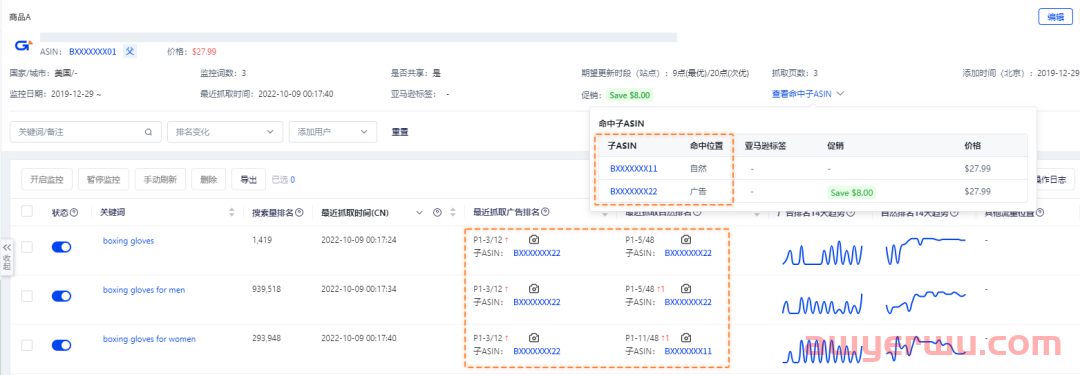Click 开启监控 button
This screenshot has width=1080, height=375.
pos(47,180)
